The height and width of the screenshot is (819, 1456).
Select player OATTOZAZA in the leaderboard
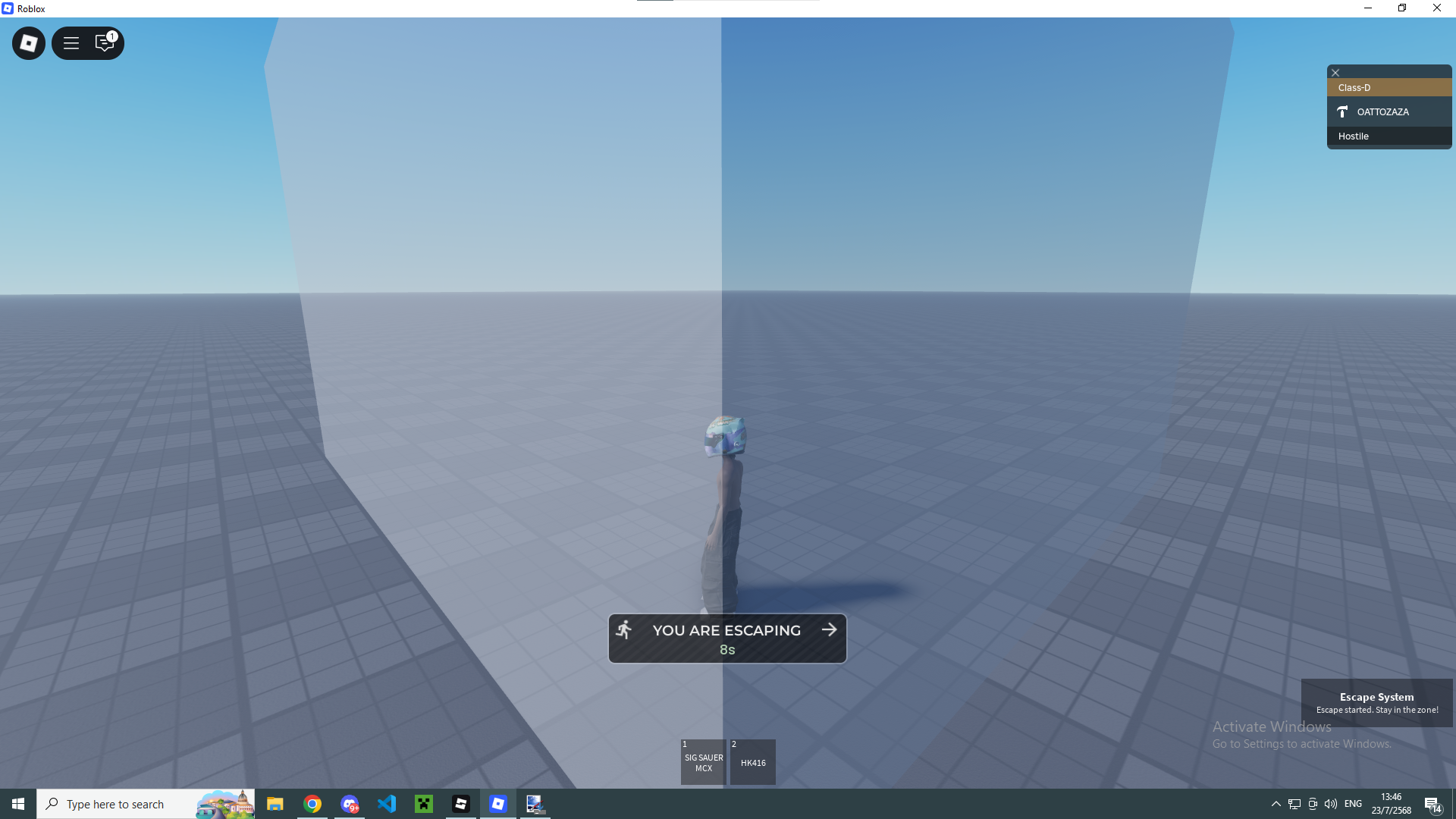(x=1389, y=112)
